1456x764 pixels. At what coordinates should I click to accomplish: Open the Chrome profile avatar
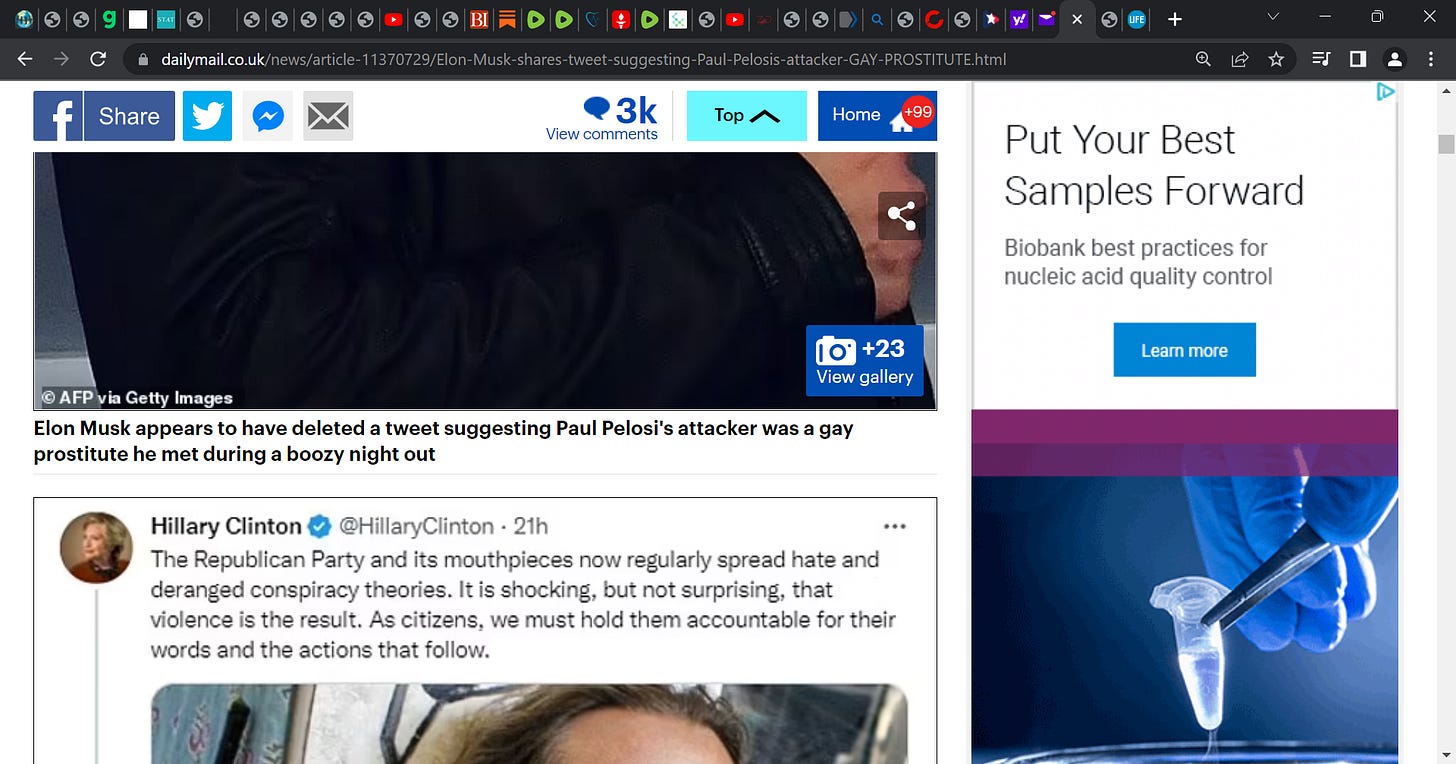click(1394, 59)
